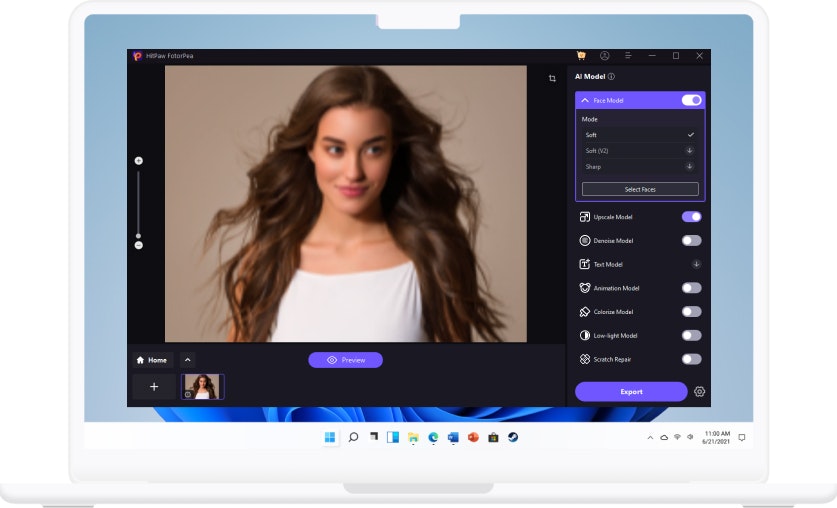This screenshot has width=837, height=508.
Task: Click the Preview button
Action: [x=345, y=360]
